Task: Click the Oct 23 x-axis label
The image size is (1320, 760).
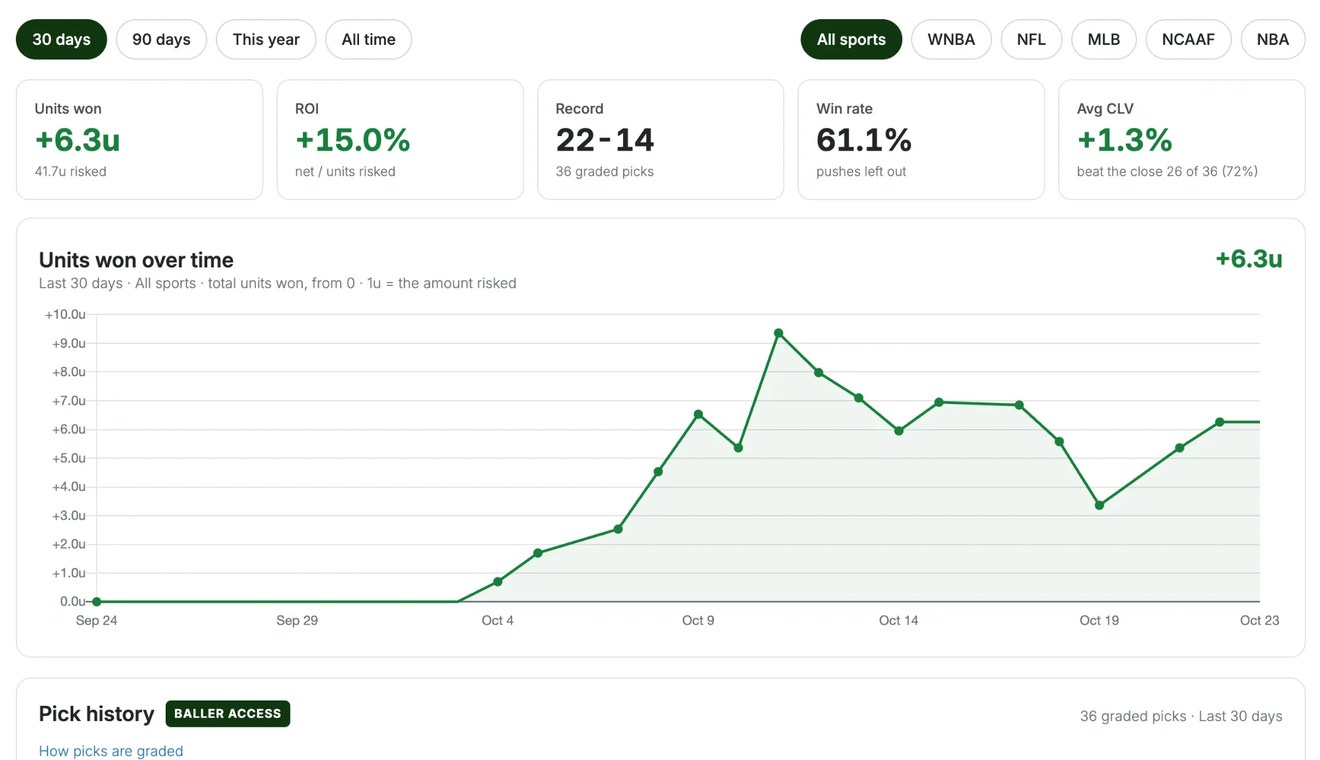Action: tap(1260, 620)
